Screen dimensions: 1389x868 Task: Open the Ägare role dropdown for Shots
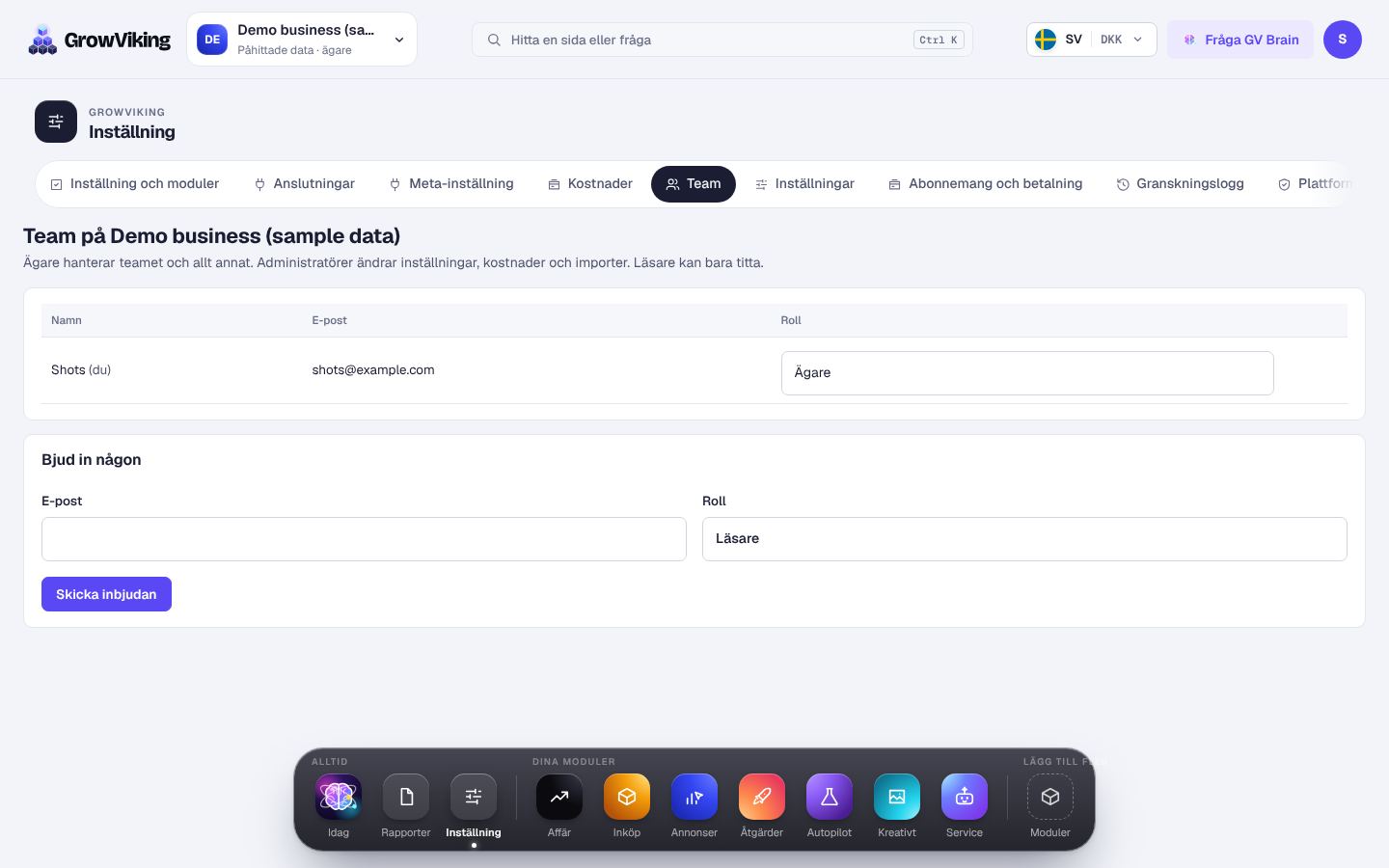coord(1027,373)
